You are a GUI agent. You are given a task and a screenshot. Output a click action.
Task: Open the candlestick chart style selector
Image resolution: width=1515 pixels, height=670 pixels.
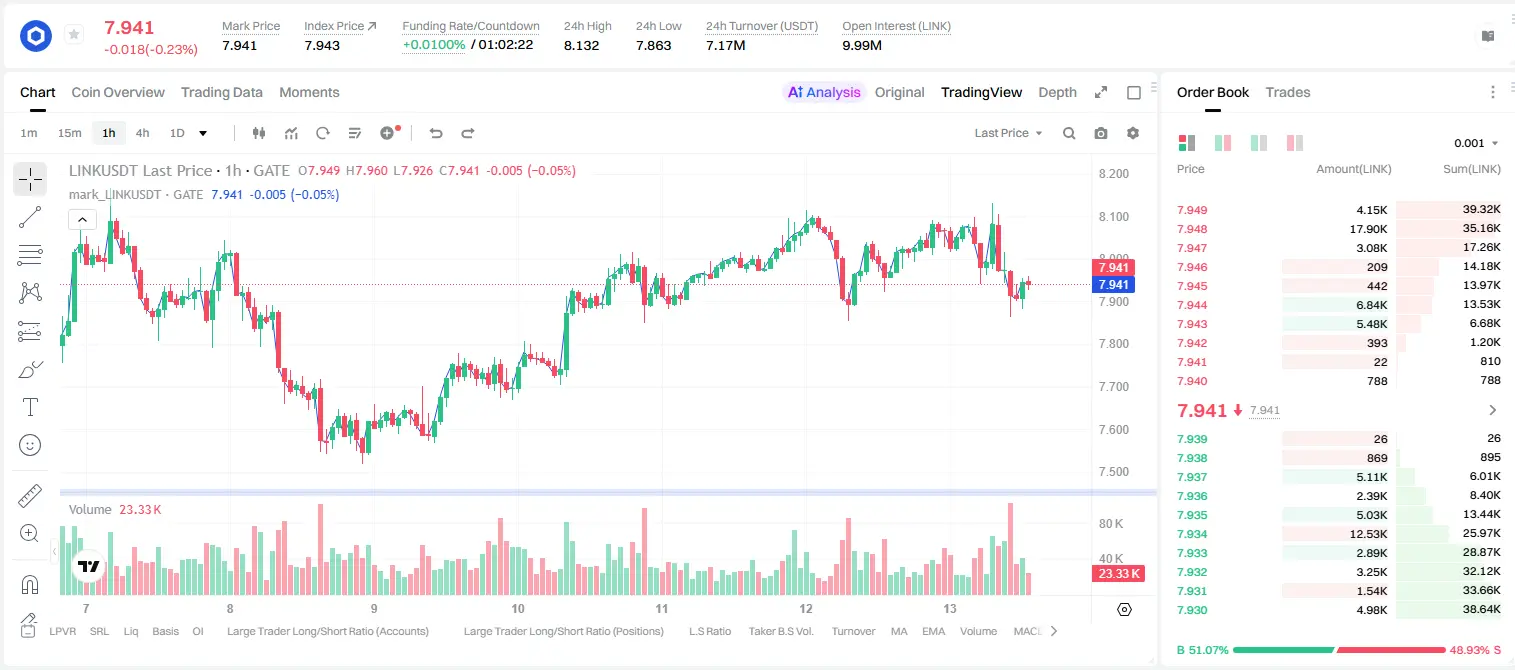(x=259, y=133)
